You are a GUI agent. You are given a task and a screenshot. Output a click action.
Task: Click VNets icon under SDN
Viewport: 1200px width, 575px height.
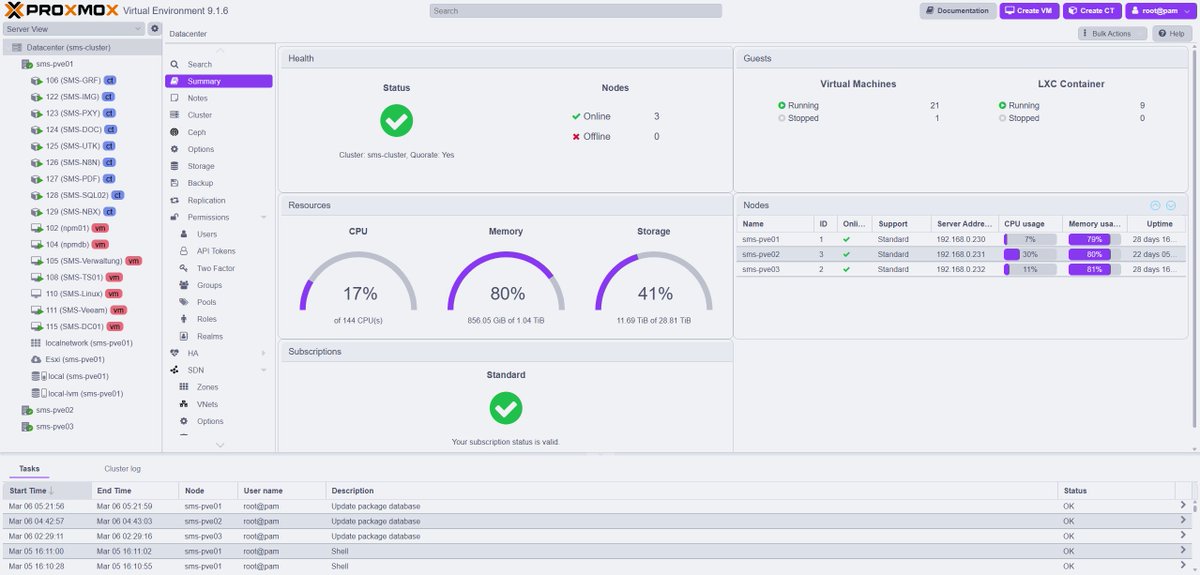[184, 404]
